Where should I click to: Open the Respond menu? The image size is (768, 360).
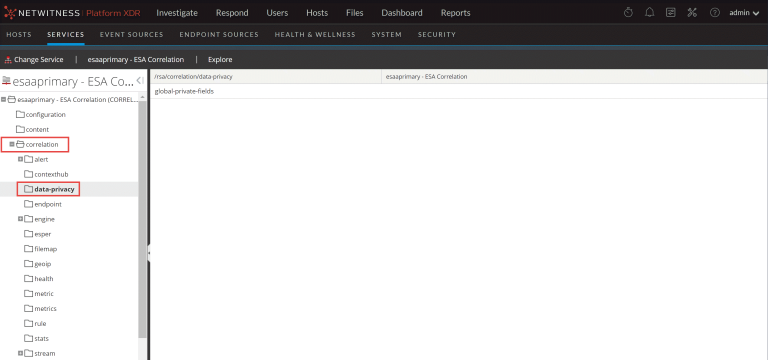click(232, 13)
